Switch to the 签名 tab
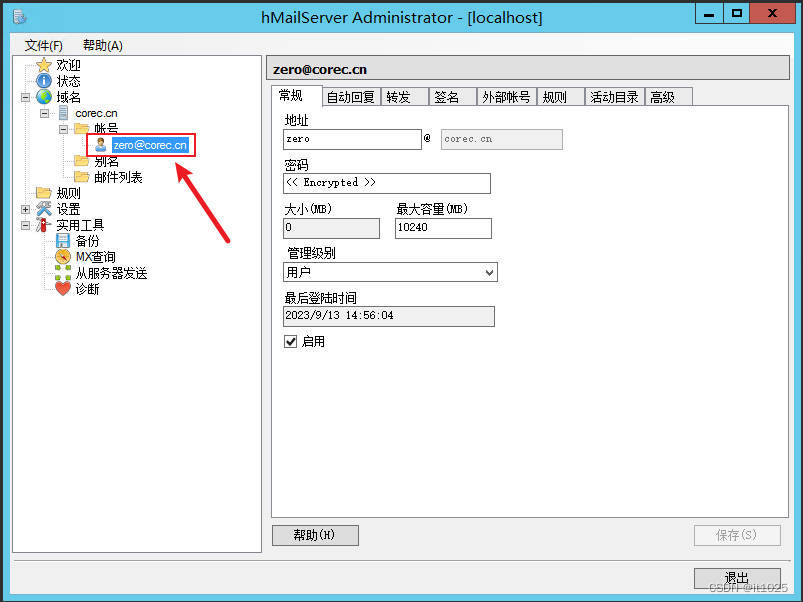This screenshot has width=803, height=602. coord(453,97)
